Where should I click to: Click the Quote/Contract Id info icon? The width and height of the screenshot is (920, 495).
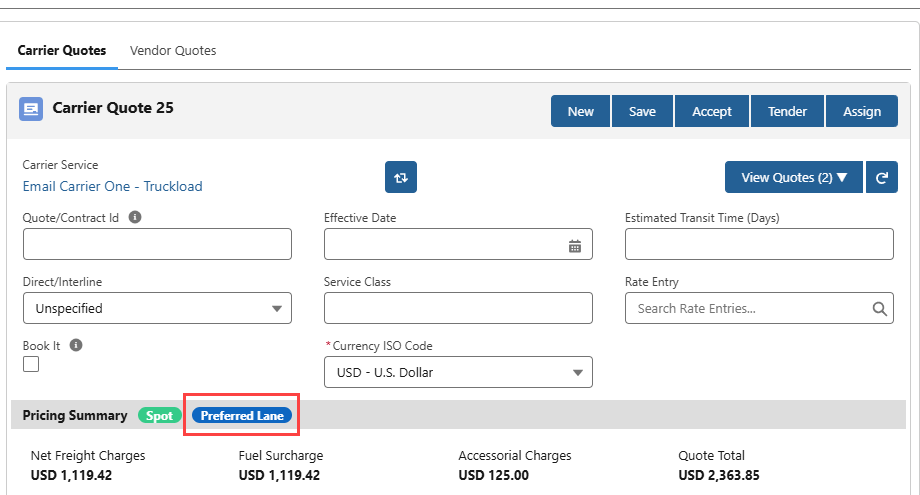pyautogui.click(x=135, y=217)
